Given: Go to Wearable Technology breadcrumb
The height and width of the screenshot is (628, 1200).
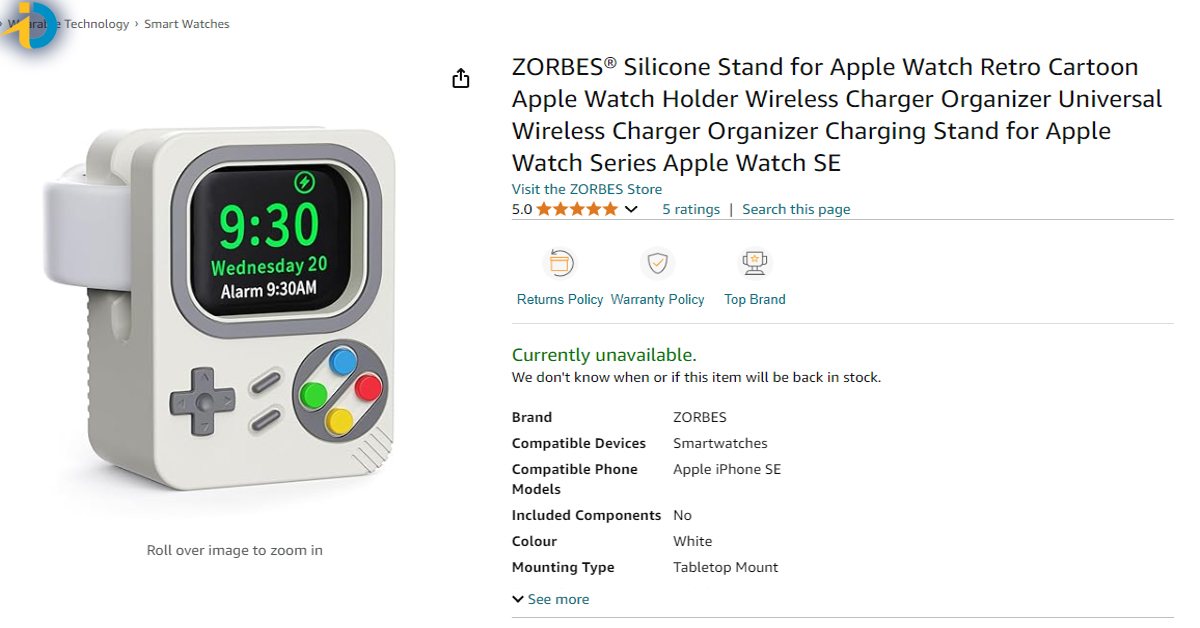Looking at the screenshot, I should 90,24.
